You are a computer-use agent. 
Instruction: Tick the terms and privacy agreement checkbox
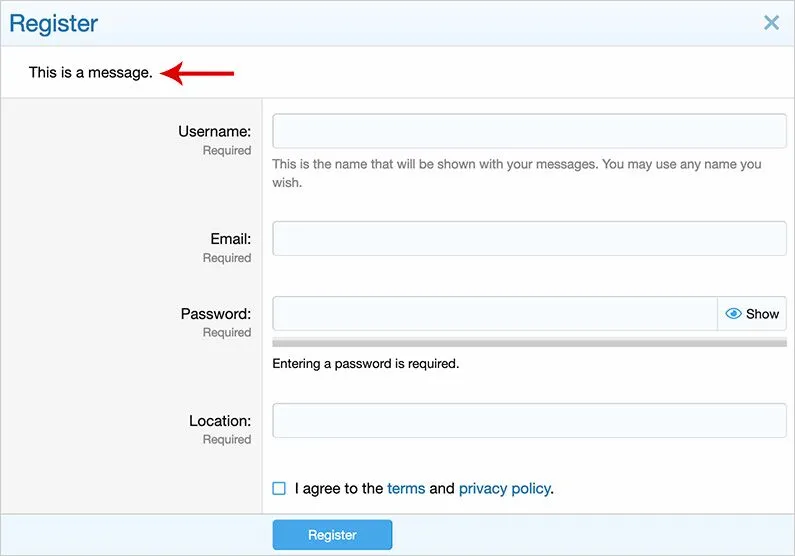pos(279,489)
